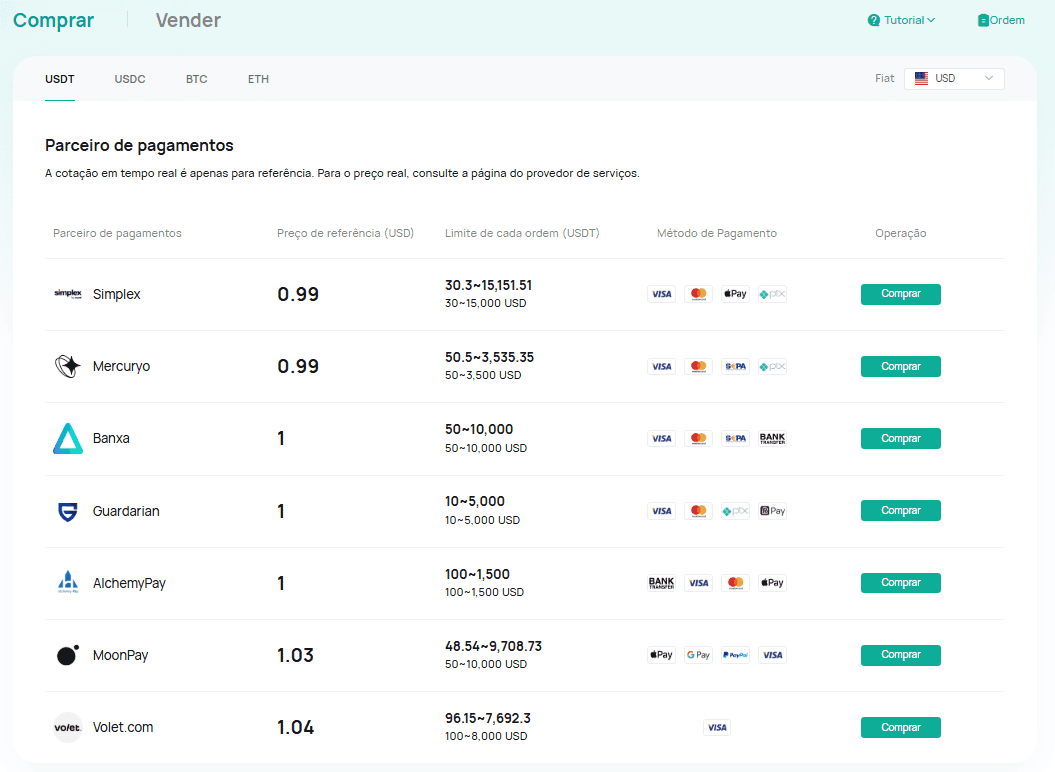
Task: Select the USDT coin tab
Action: point(60,79)
